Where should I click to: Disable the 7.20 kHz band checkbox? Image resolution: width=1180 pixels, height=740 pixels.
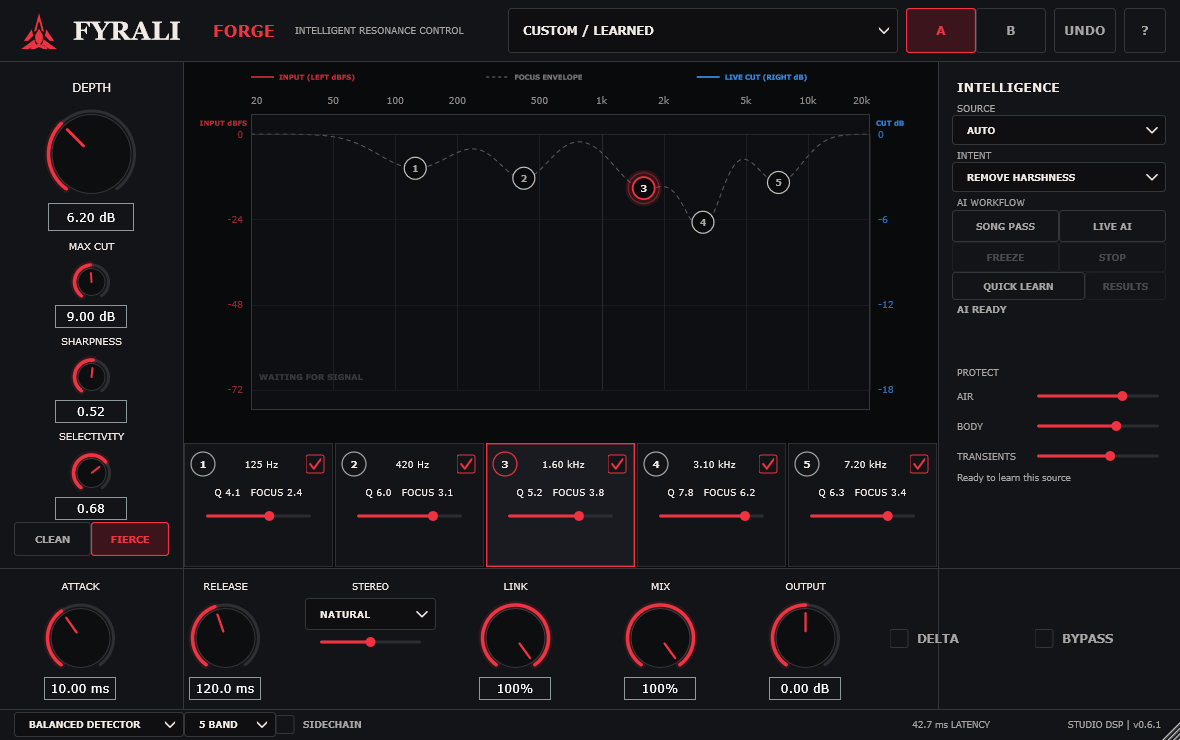[x=919, y=464]
